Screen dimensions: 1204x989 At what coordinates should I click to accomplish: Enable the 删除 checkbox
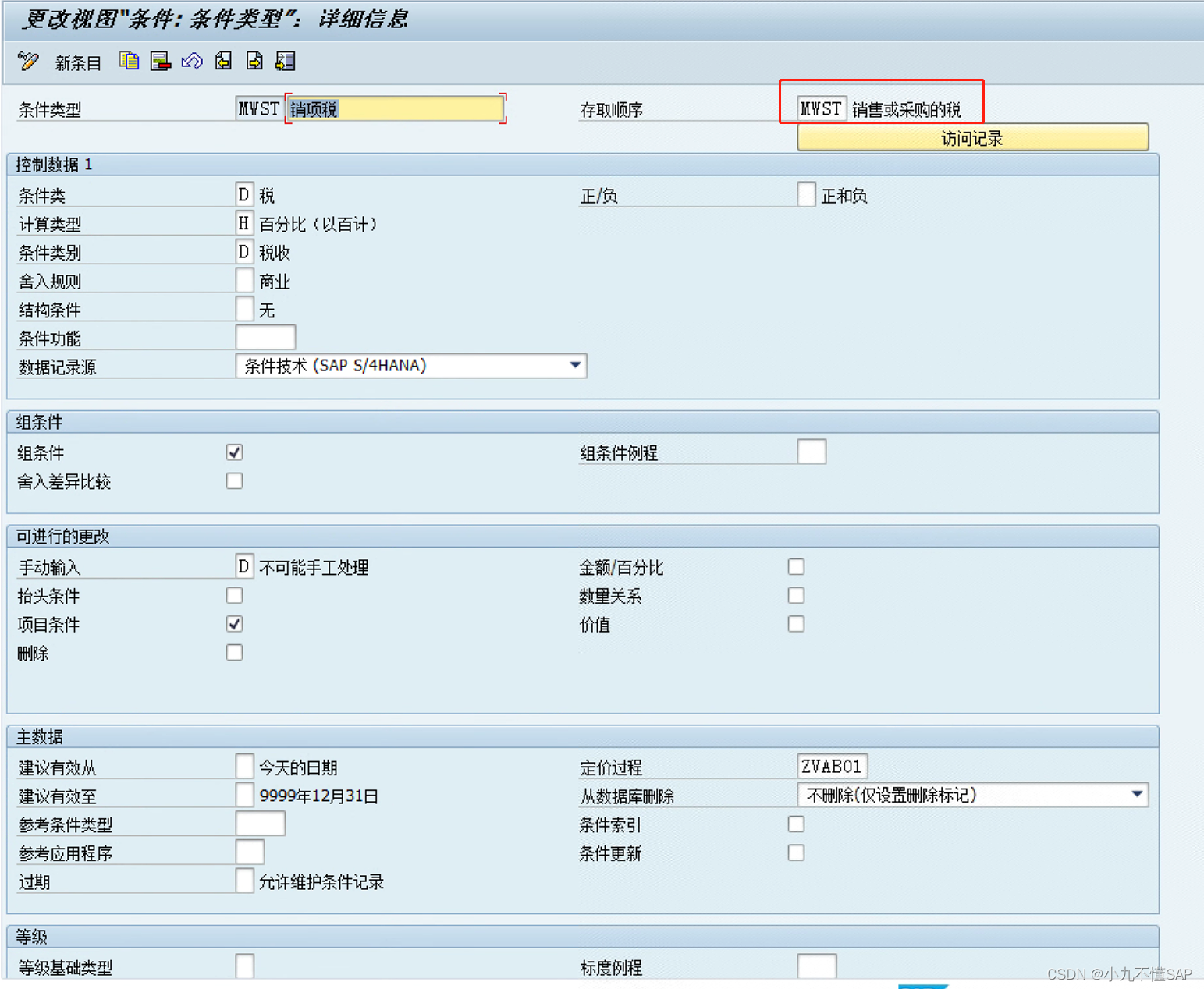coord(234,653)
